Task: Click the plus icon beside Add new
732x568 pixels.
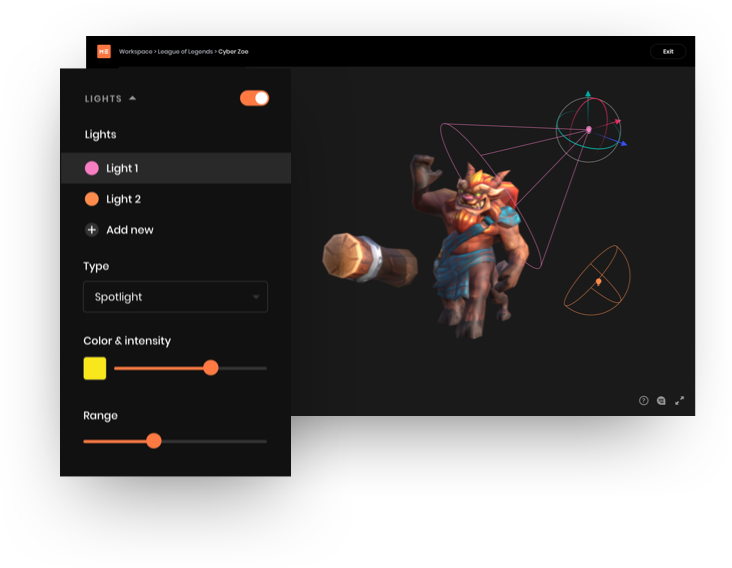Action: (92, 230)
